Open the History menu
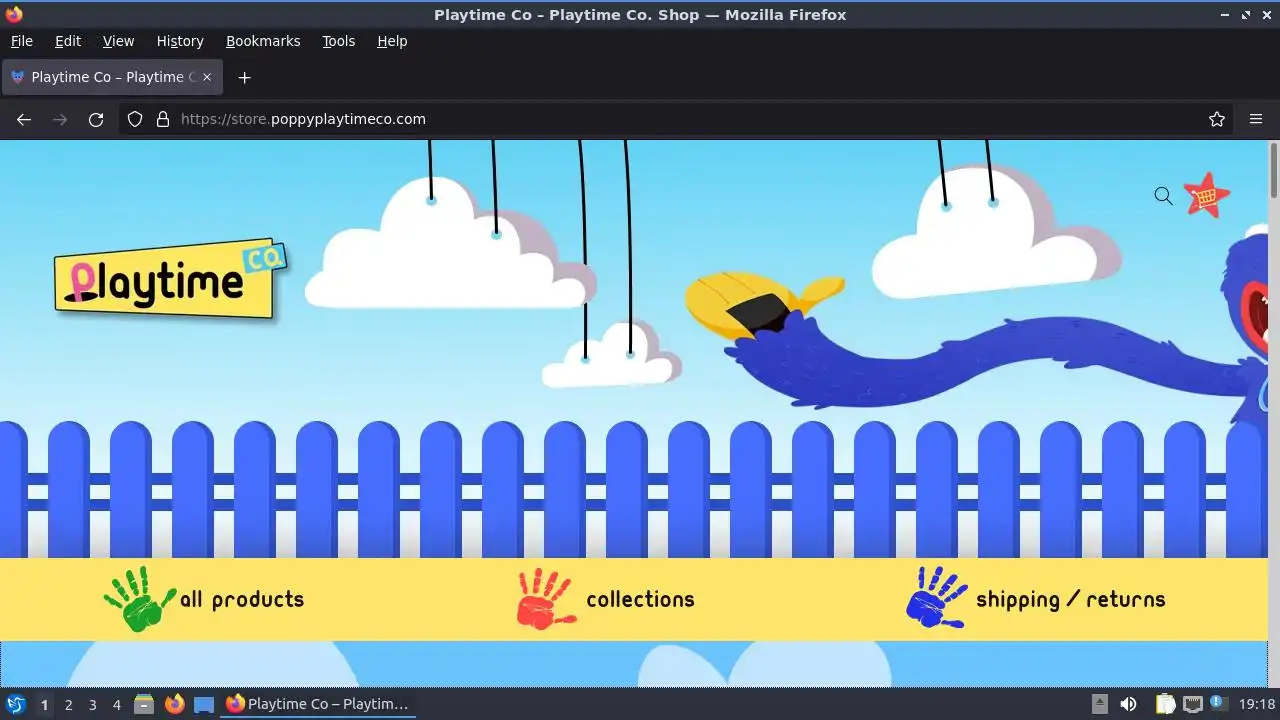Image resolution: width=1280 pixels, height=720 pixels. click(x=180, y=41)
